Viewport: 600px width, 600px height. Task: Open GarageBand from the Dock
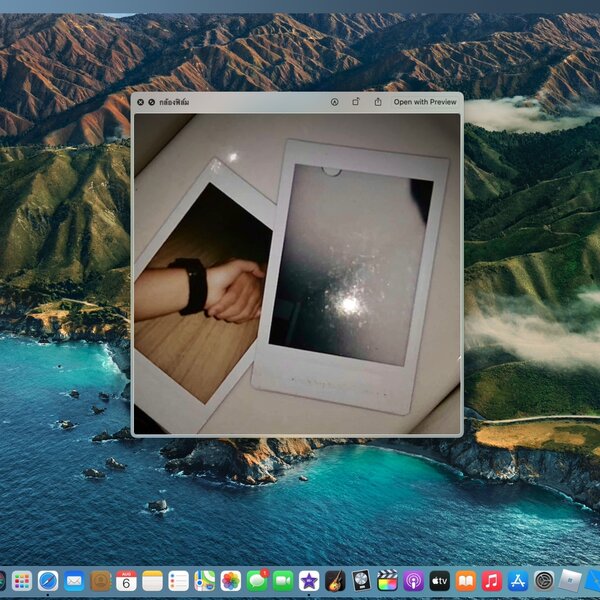coord(335,581)
